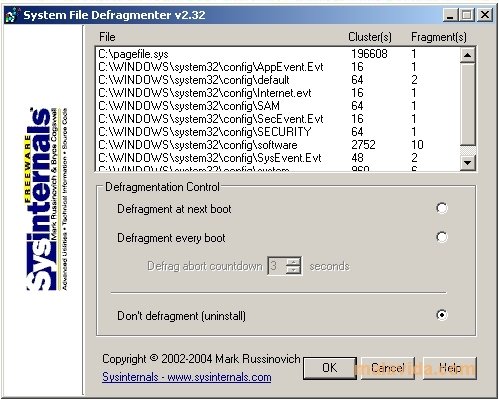Click the file list vertical scrollbar thumb
The height and width of the screenshot is (400, 499).
click(x=467, y=104)
